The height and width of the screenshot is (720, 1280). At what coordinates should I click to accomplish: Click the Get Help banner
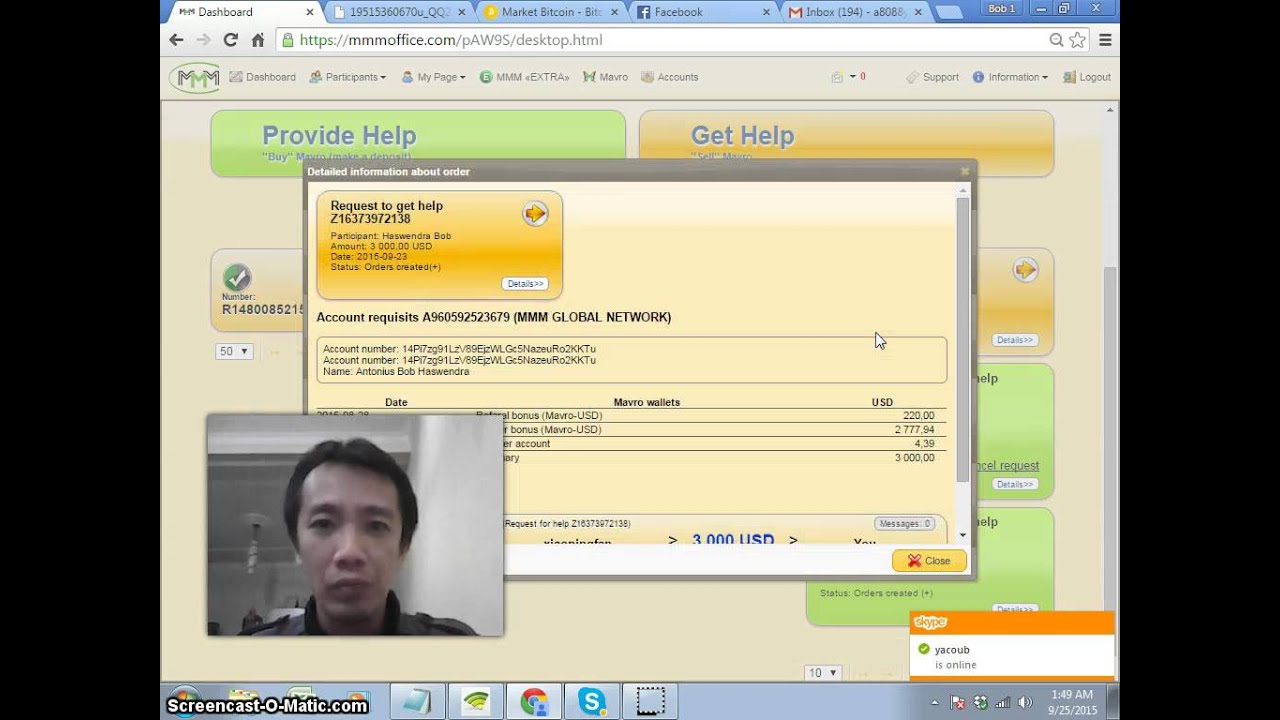tap(846, 143)
